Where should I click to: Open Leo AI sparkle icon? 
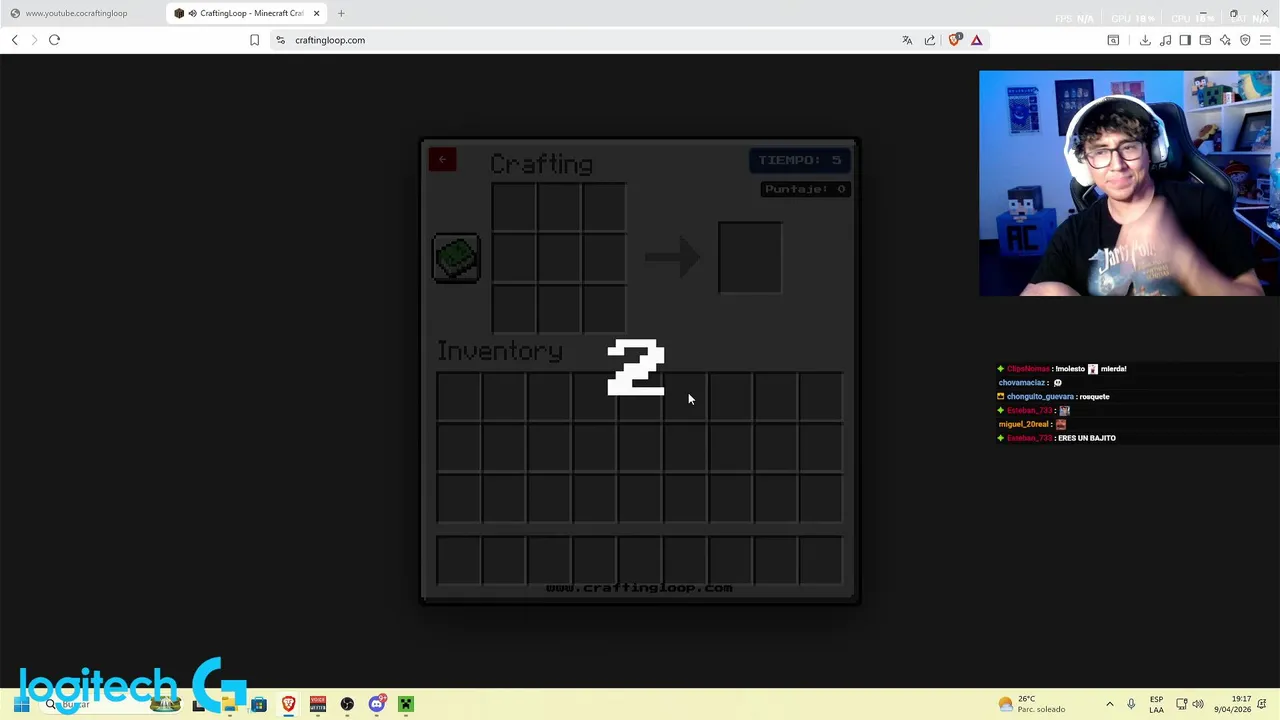[1225, 40]
